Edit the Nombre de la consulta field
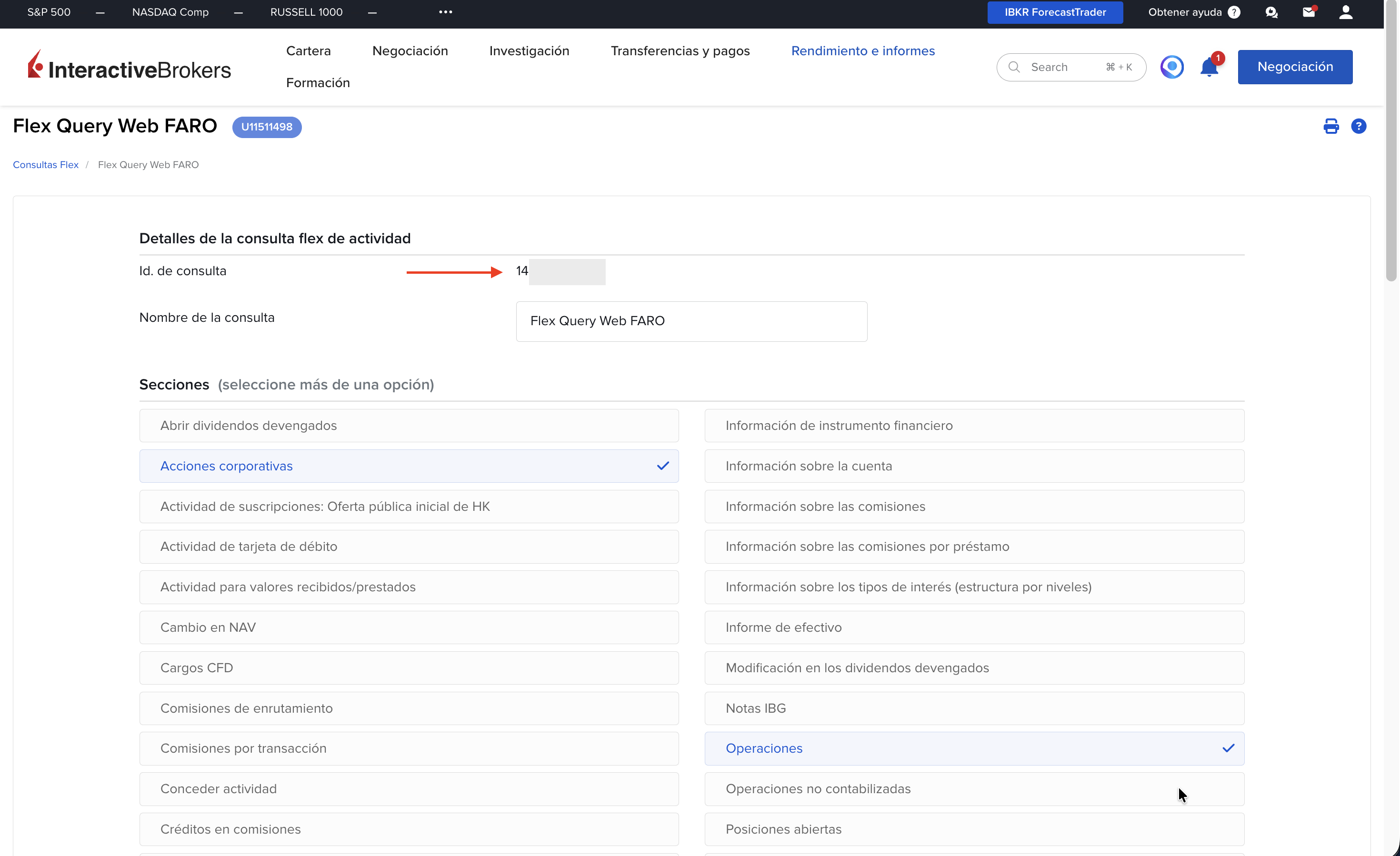Viewport: 1400px width, 856px height. 691,321
